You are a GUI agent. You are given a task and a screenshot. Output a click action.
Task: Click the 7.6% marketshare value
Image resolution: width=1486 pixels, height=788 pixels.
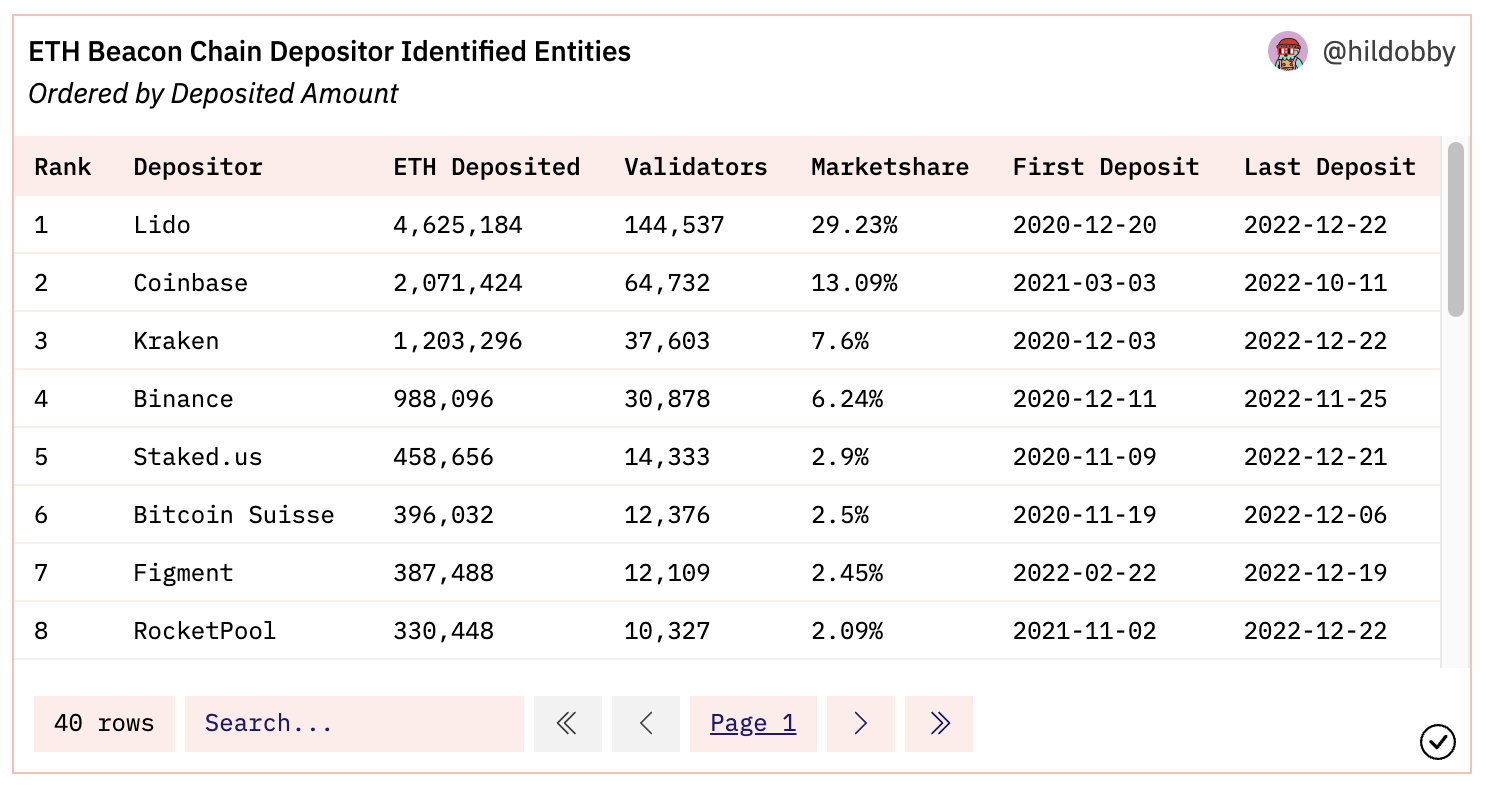pyautogui.click(x=840, y=341)
